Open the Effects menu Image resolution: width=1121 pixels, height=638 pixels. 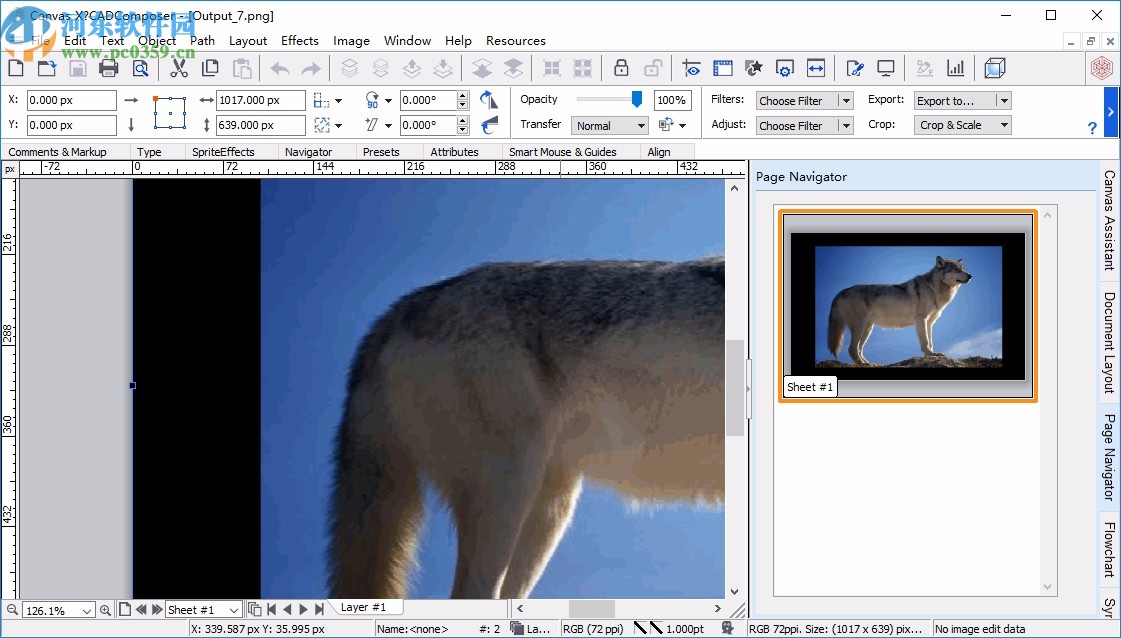(299, 41)
